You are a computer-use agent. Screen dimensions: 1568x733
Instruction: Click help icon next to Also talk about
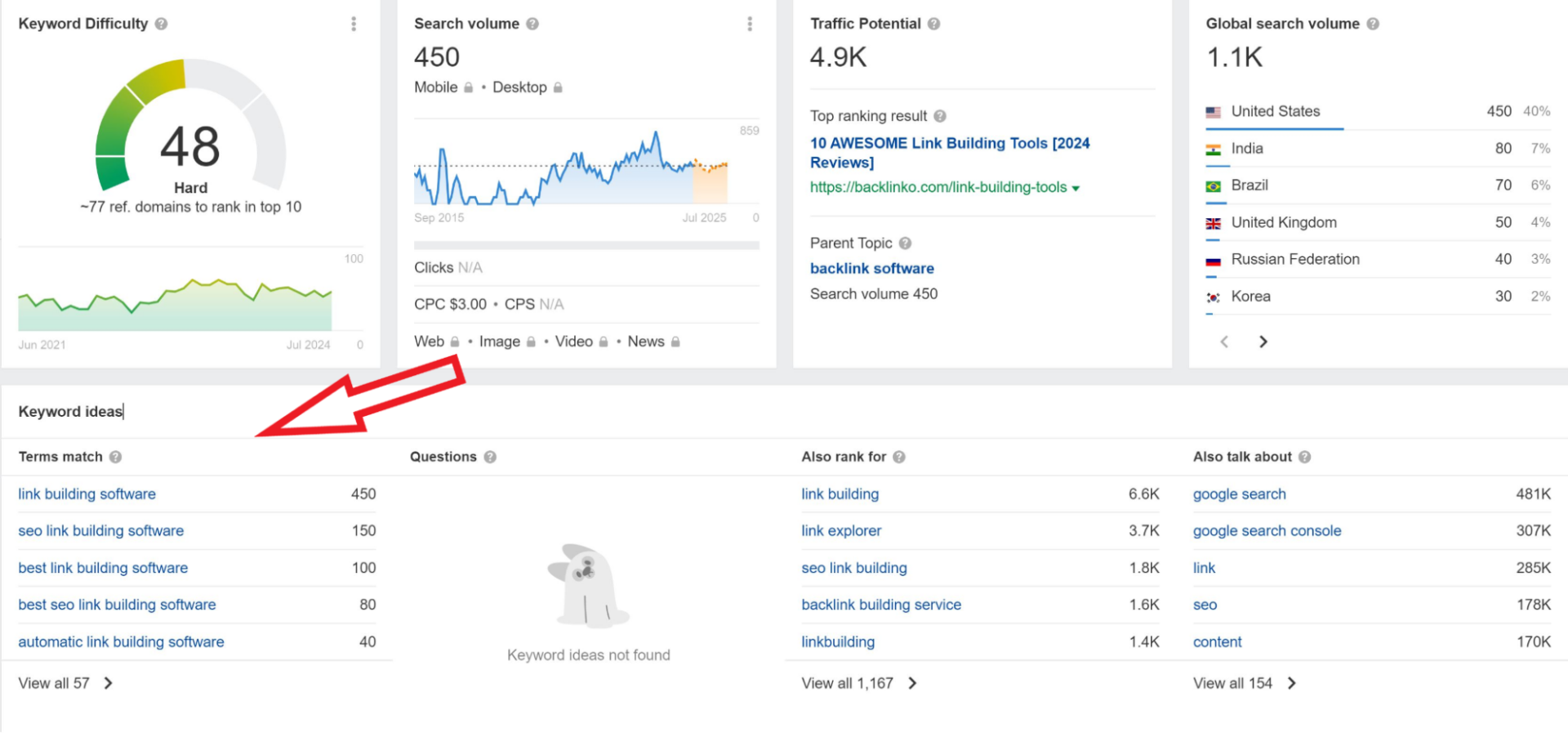[1304, 457]
